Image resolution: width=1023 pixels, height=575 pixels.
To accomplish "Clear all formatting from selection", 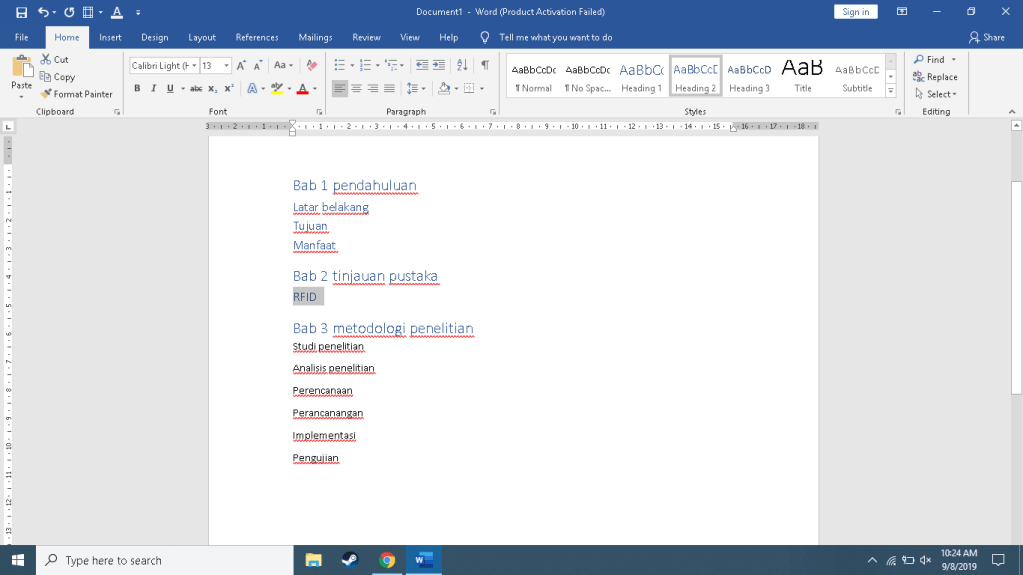I will point(311,65).
